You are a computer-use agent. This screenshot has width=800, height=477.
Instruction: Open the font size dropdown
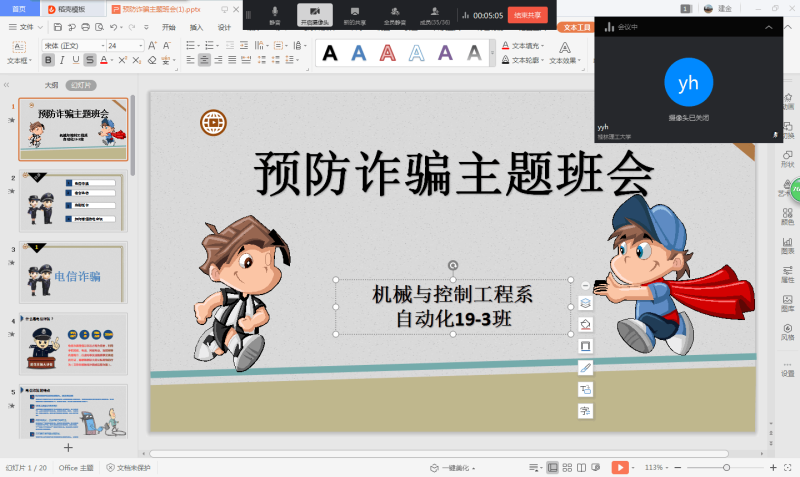[x=140, y=46]
